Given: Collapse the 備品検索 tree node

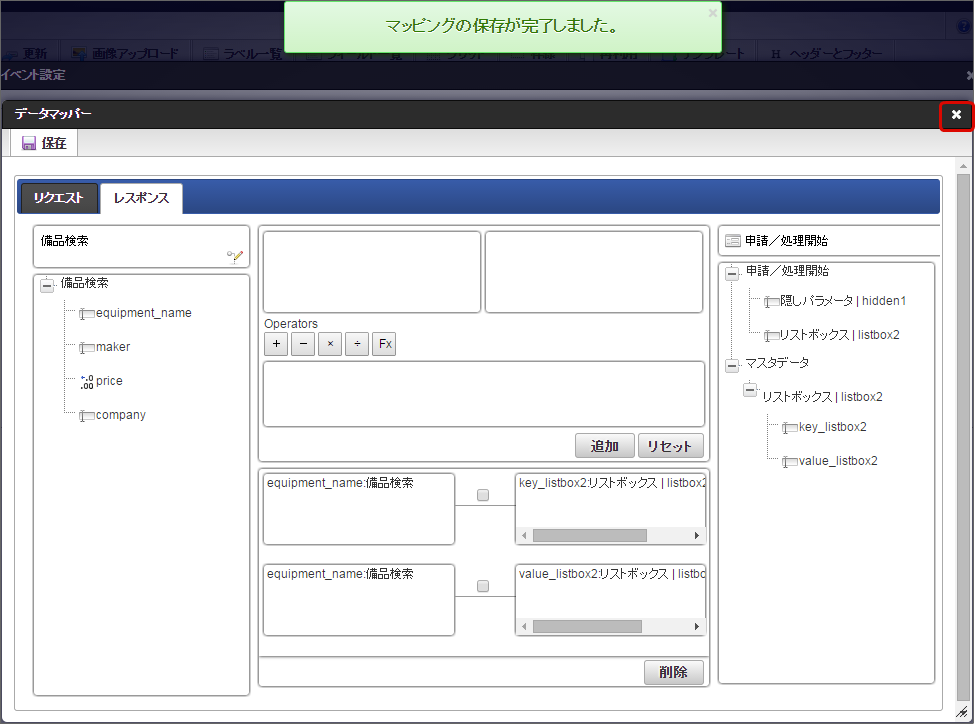Looking at the screenshot, I should click(x=47, y=286).
